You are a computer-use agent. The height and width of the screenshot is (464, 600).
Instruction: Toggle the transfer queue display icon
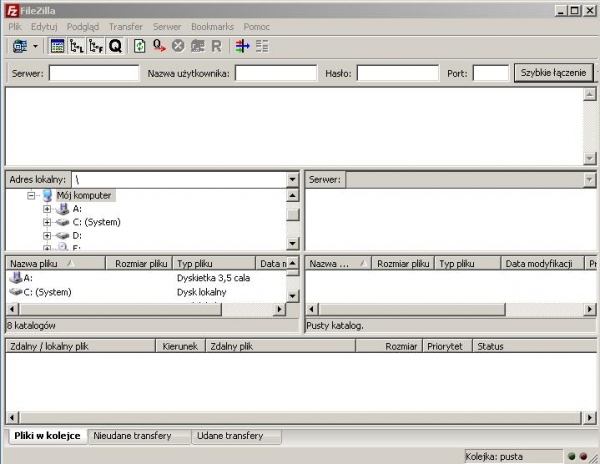point(115,46)
